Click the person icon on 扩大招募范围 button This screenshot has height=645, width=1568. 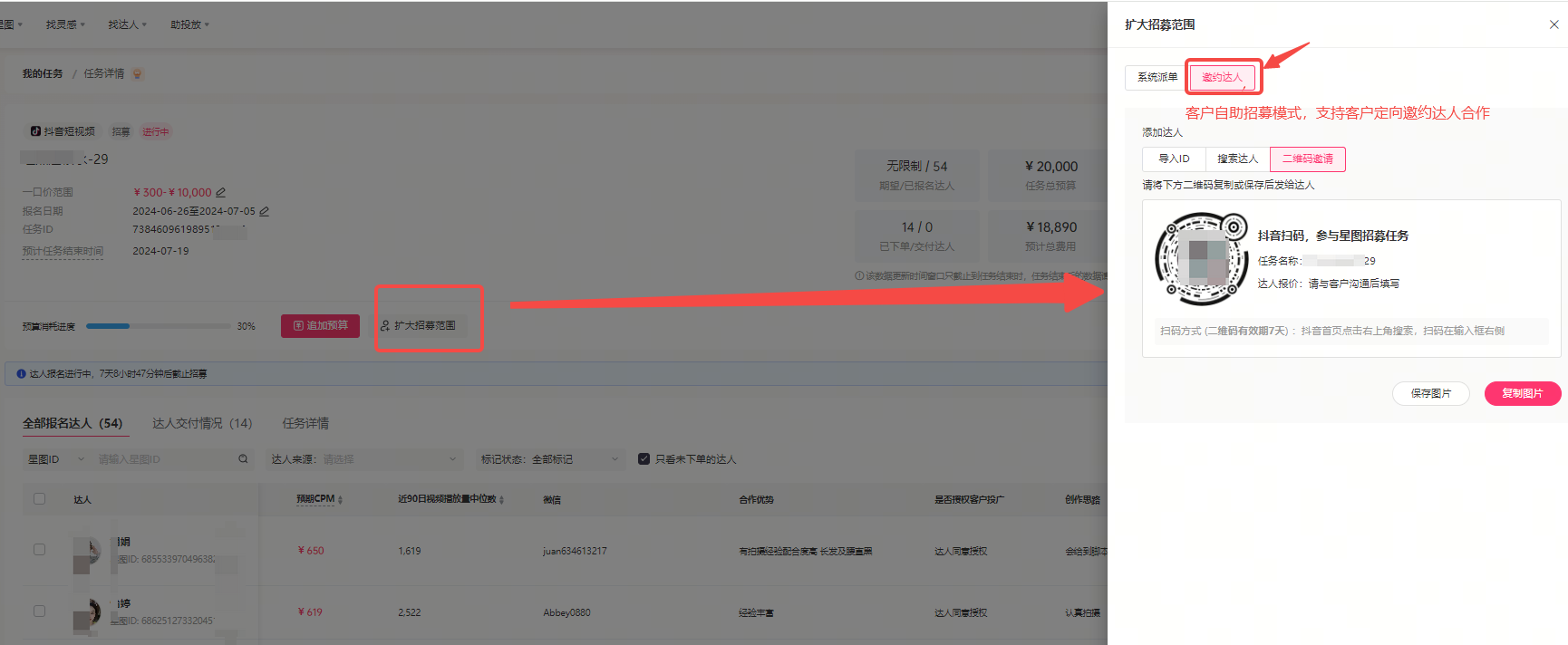pyautogui.click(x=385, y=325)
